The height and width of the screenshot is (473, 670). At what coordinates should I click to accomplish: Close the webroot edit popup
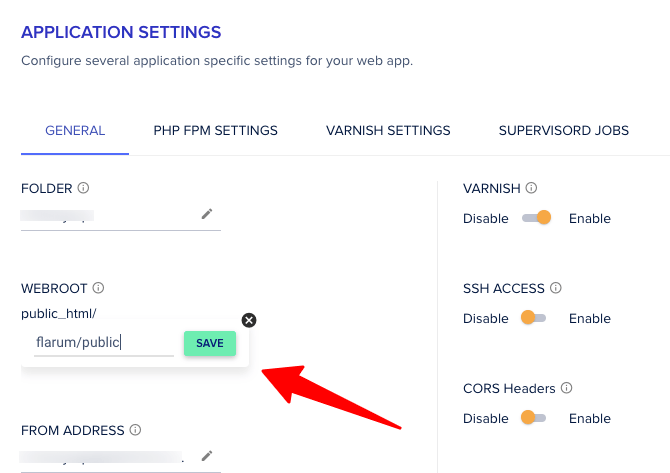click(249, 320)
